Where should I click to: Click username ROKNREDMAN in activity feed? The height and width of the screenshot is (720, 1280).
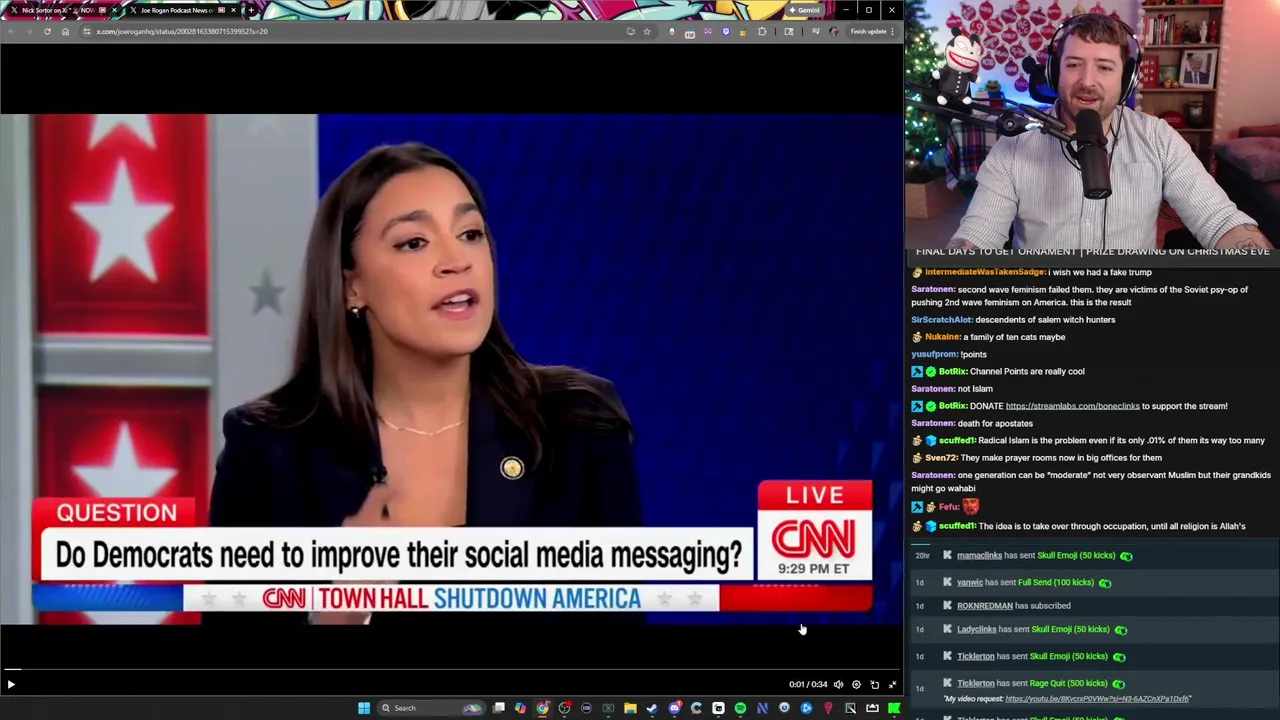[x=985, y=606]
